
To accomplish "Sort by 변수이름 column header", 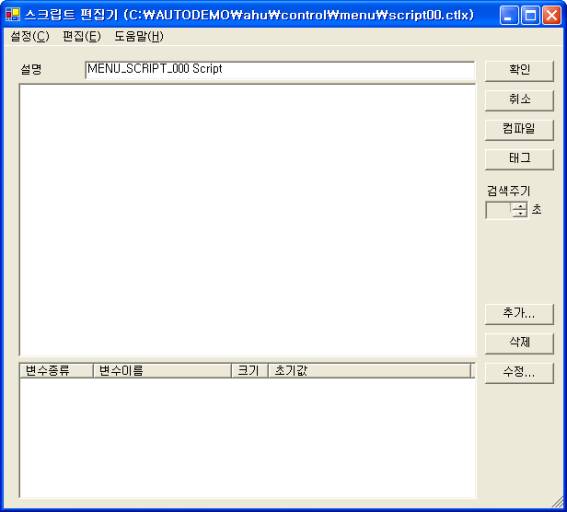I will point(162,371).
